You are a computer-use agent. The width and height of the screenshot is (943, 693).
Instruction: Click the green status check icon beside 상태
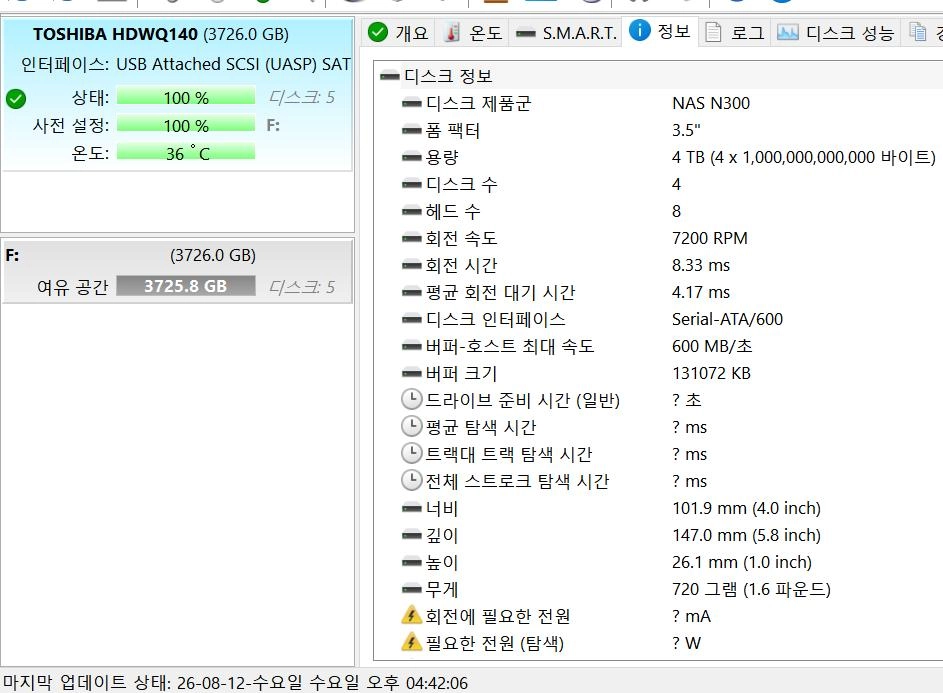[x=16, y=98]
